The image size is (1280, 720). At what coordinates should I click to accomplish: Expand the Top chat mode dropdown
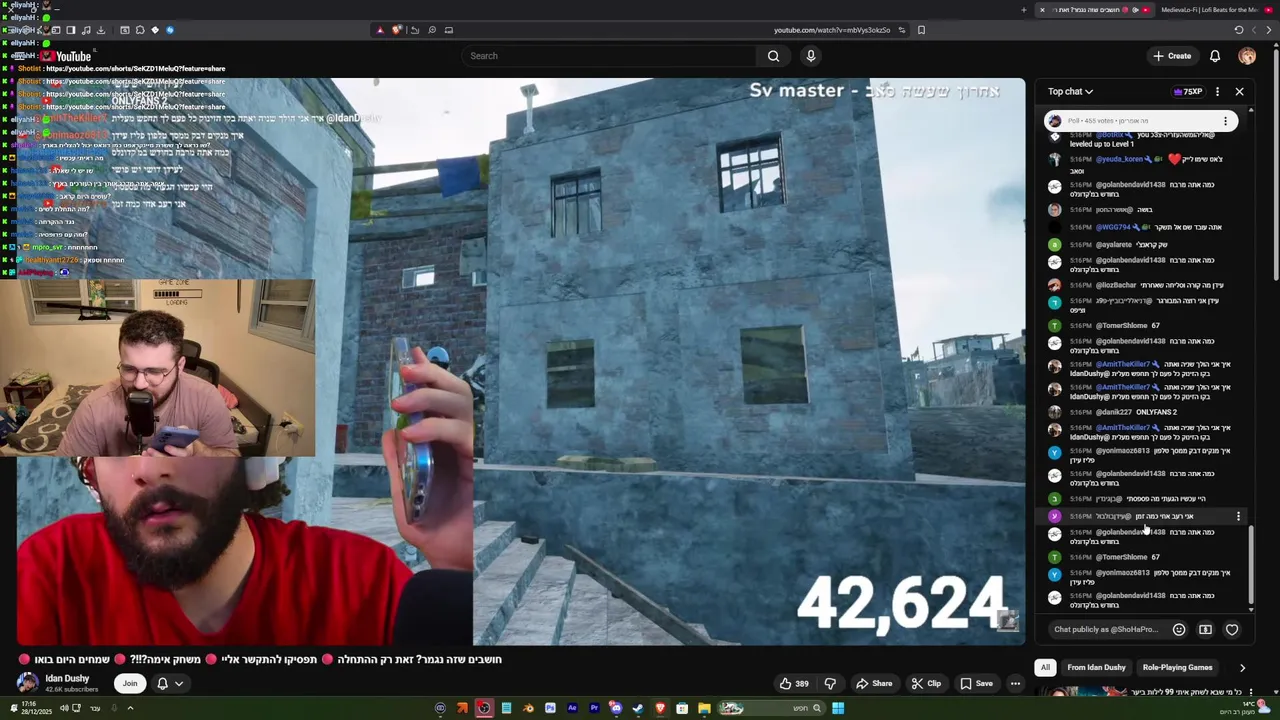tap(1071, 92)
